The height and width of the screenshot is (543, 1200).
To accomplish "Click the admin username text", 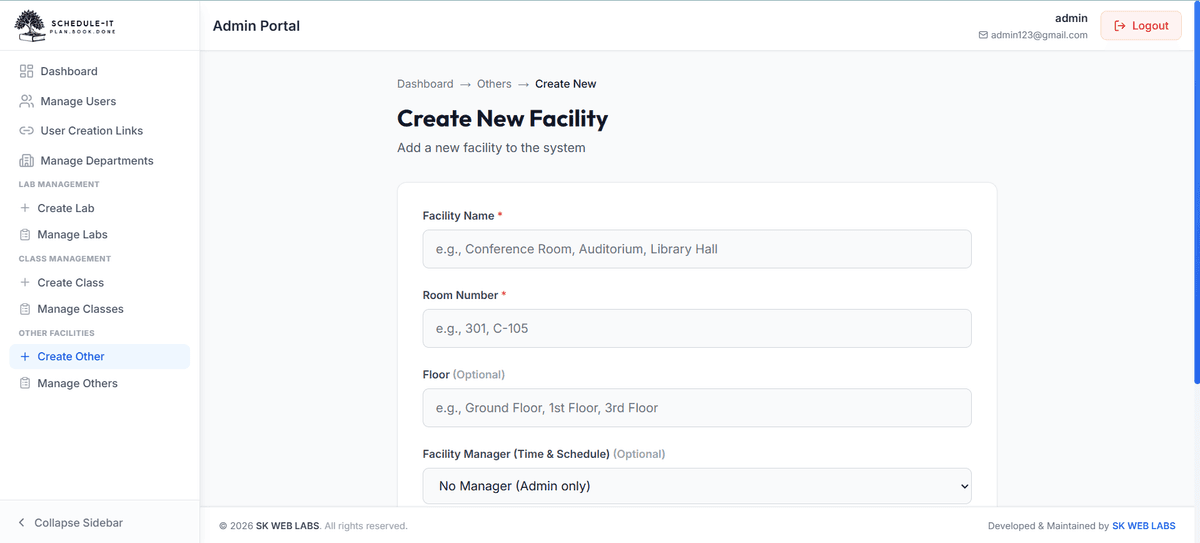I will pyautogui.click(x=1071, y=18).
